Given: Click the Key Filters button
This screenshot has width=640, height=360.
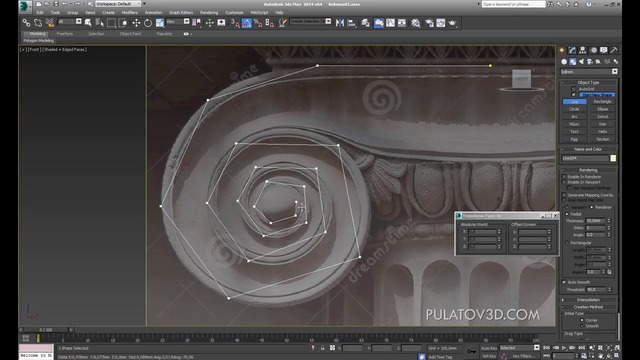Looking at the screenshot, I should [523, 356].
